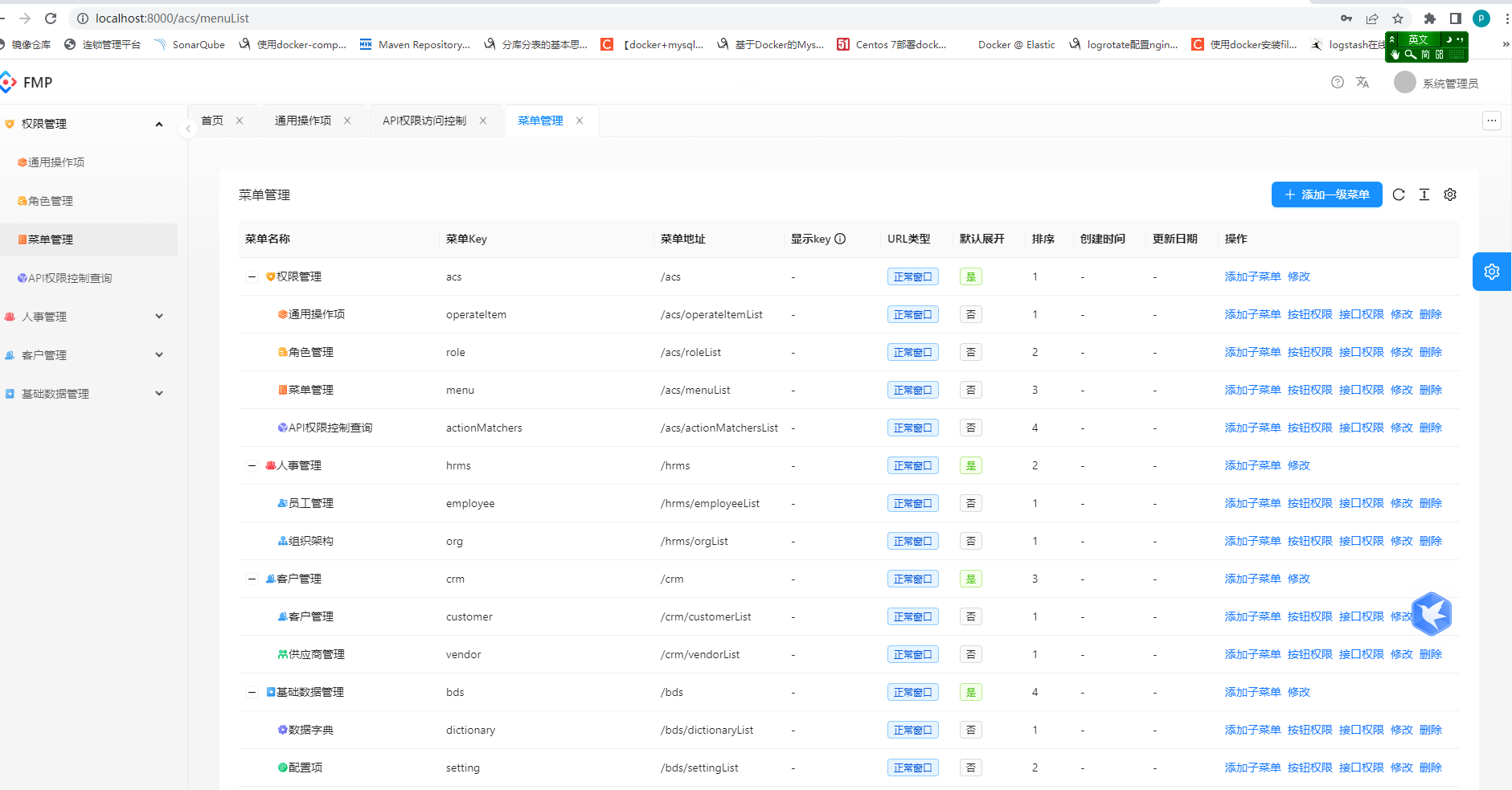Open the browser password key icon
The width and height of the screenshot is (1512, 790).
1346,18
